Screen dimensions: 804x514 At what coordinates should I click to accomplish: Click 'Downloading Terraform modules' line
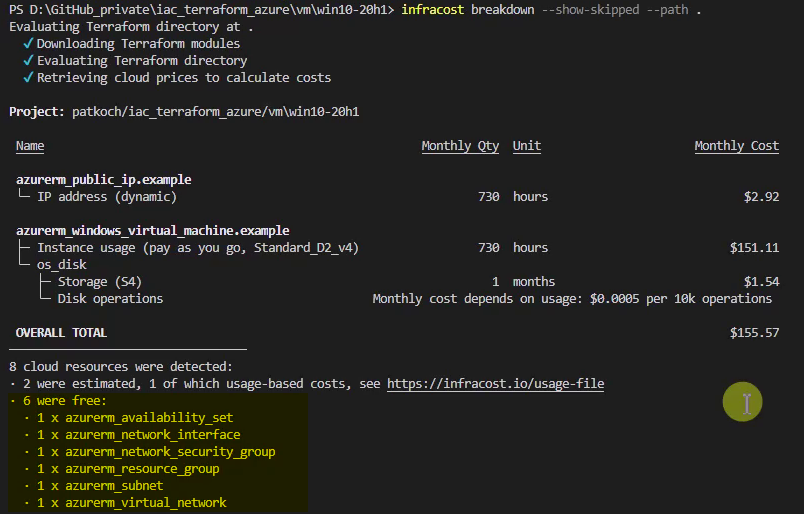pyautogui.click(x=138, y=44)
